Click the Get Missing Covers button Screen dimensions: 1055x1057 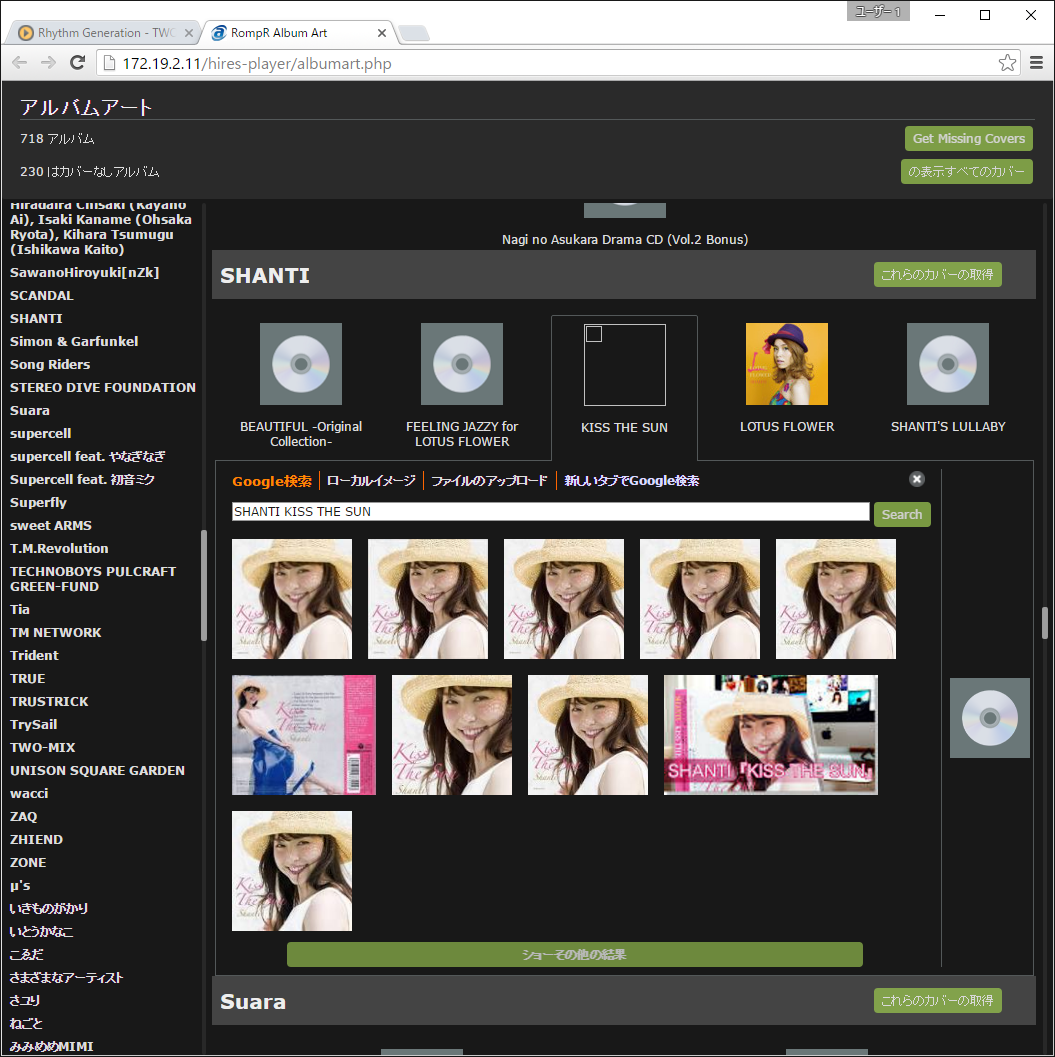coord(969,138)
